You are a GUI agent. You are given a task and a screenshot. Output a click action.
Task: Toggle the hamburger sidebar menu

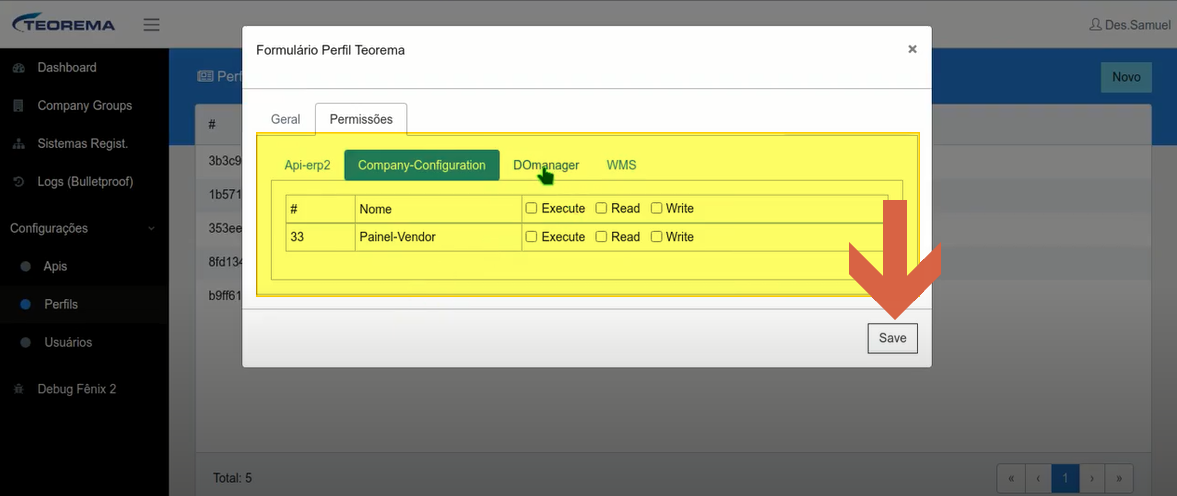pyautogui.click(x=152, y=25)
